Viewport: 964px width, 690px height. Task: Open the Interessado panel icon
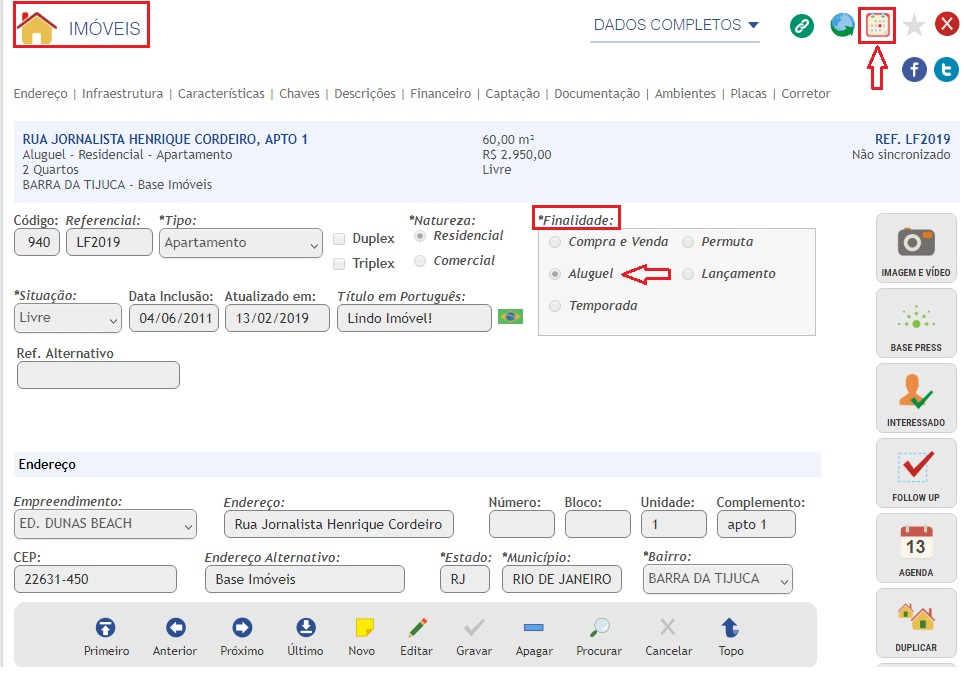[x=915, y=398]
